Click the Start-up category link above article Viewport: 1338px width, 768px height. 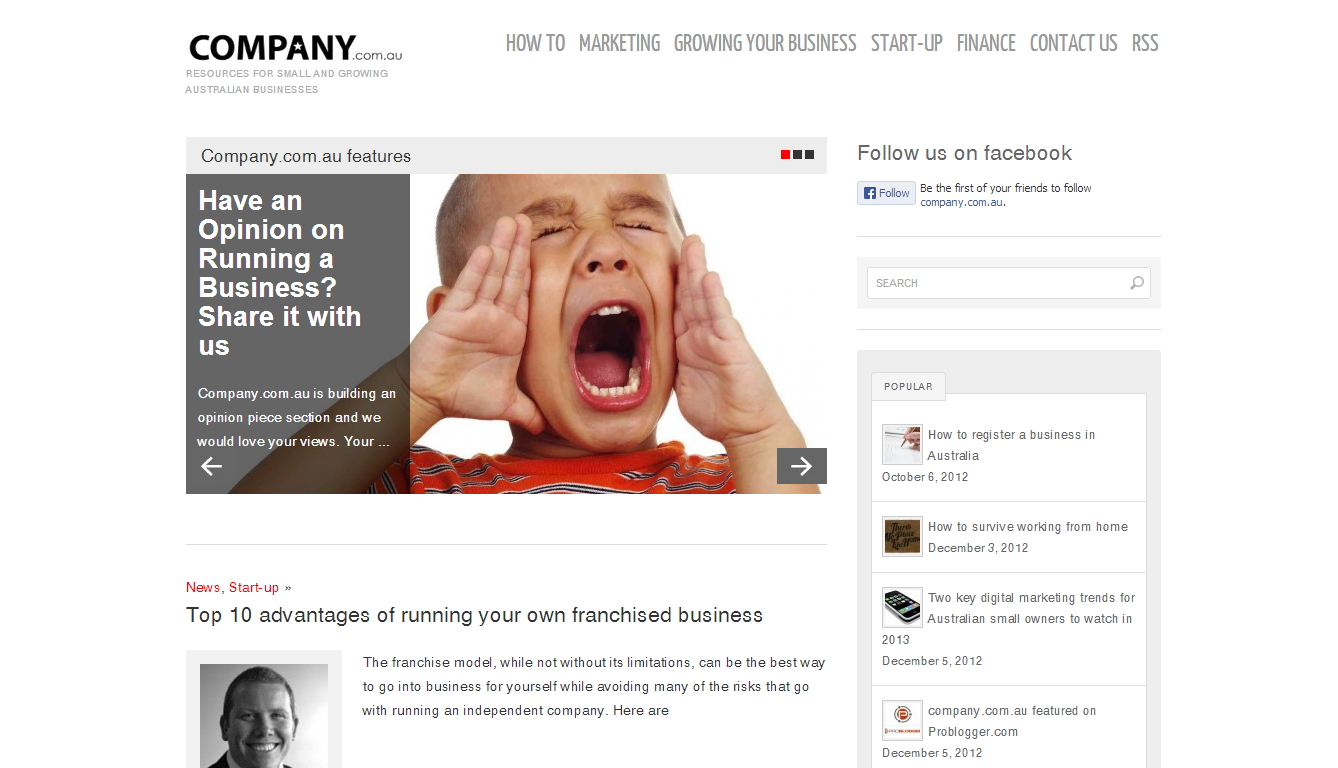254,587
